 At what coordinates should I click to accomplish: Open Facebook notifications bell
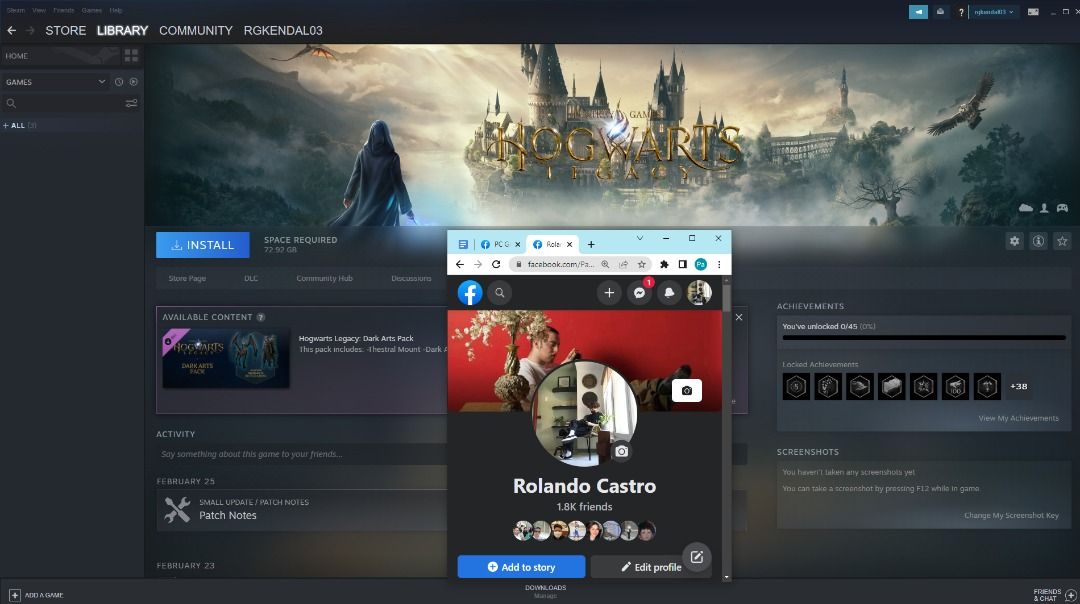click(x=669, y=293)
